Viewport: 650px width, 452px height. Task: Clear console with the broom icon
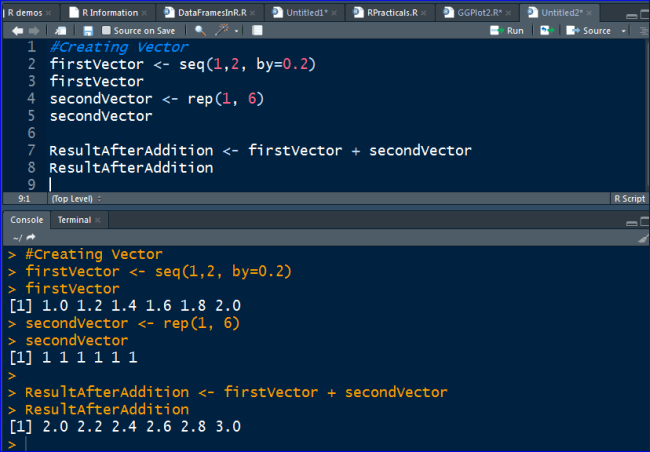click(x=643, y=238)
